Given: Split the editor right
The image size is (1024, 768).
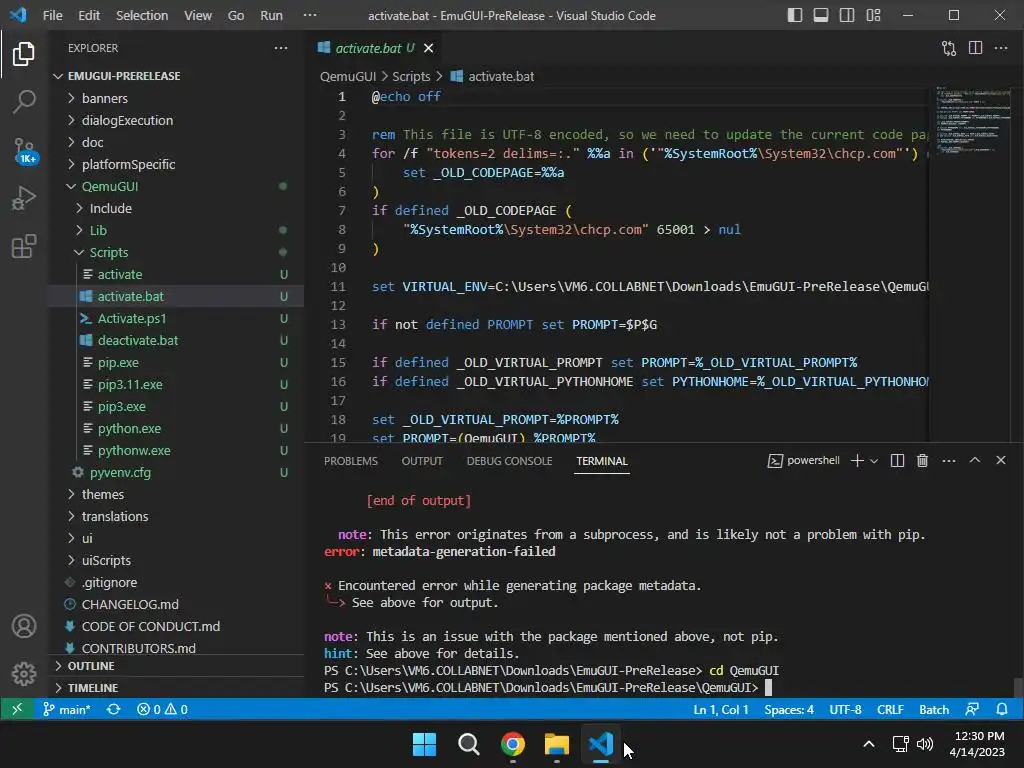Looking at the screenshot, I should coord(975,48).
